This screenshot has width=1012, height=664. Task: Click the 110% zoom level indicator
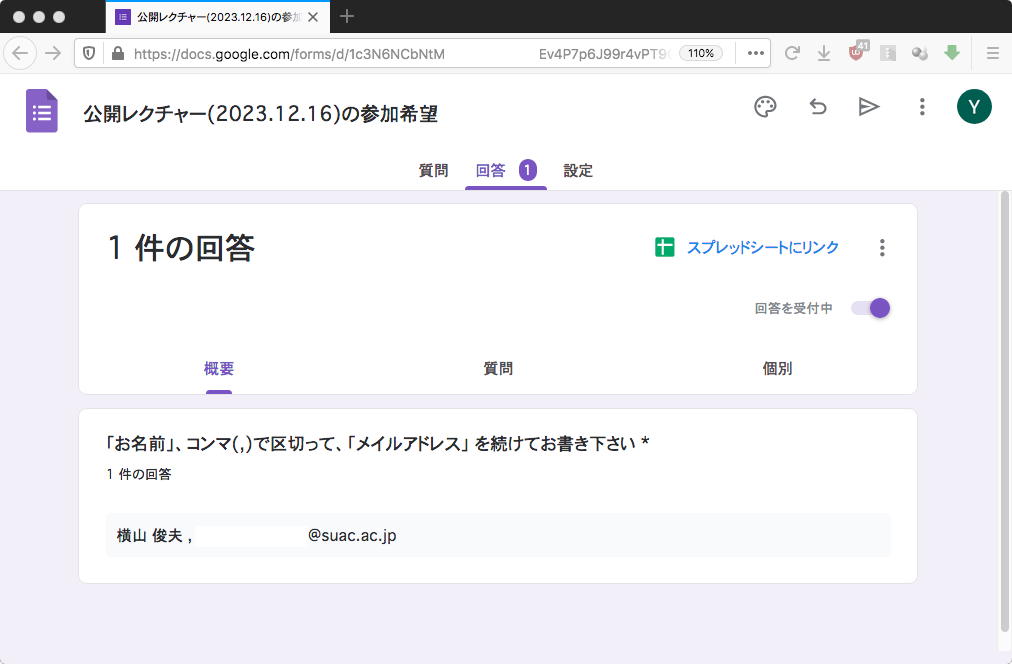pyautogui.click(x=701, y=53)
